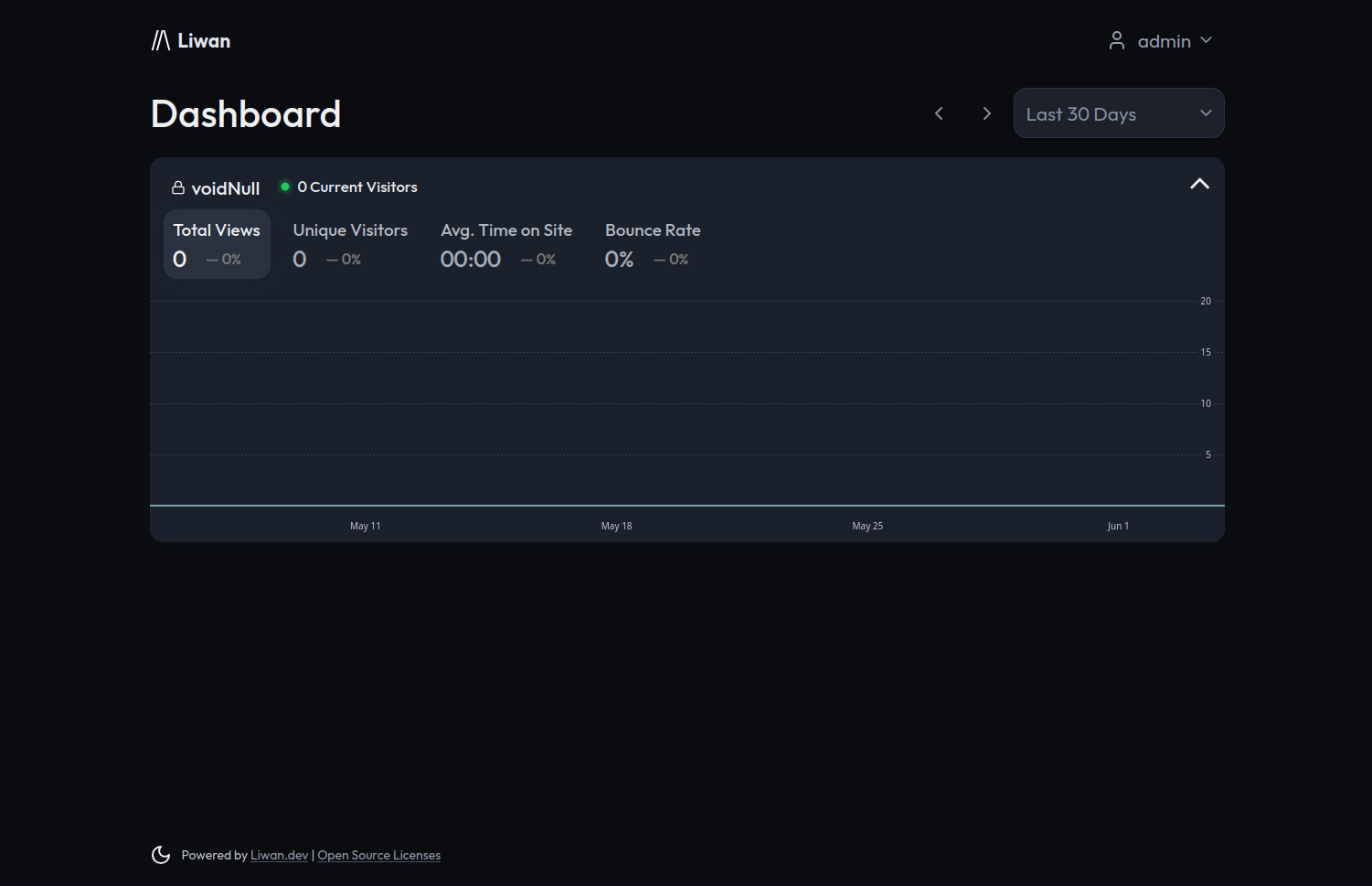1372x886 pixels.
Task: Go to next date range arrow
Action: tap(986, 113)
